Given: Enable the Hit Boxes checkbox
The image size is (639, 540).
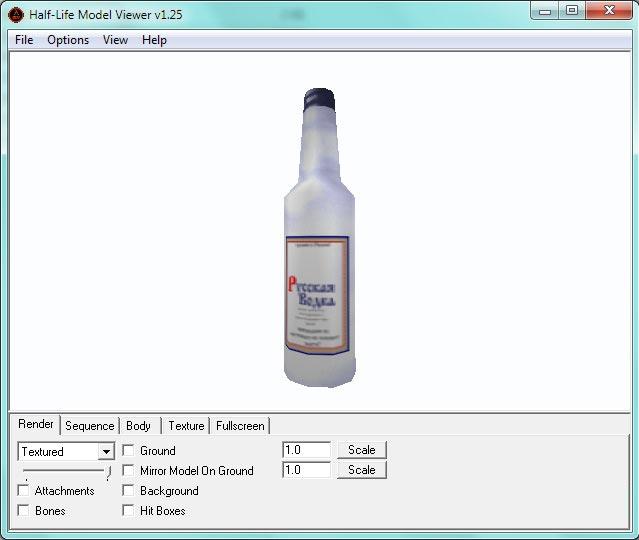Looking at the screenshot, I should point(128,510).
